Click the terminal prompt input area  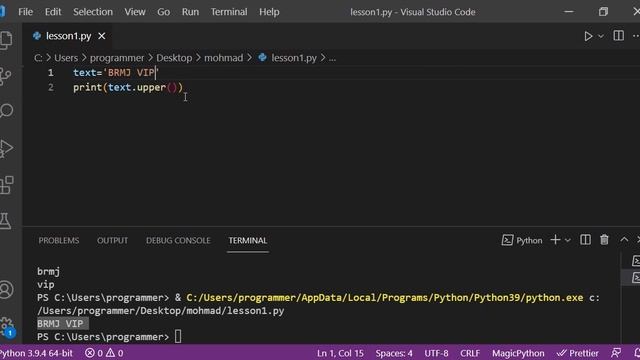(178, 337)
